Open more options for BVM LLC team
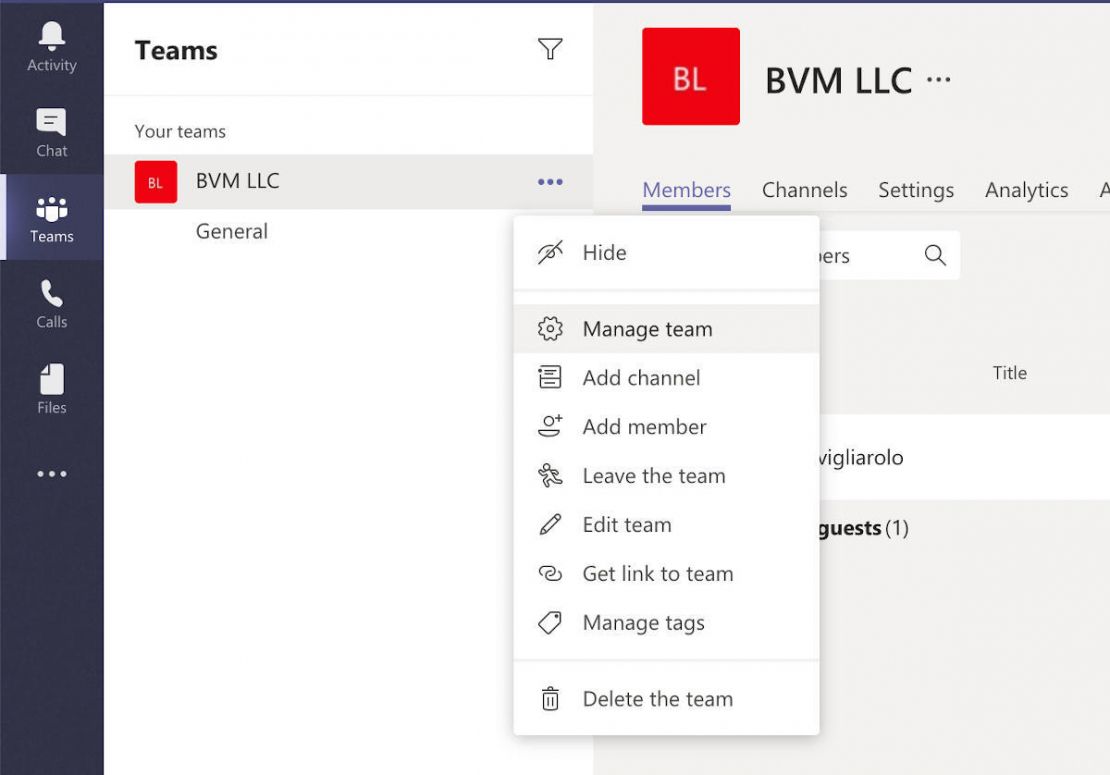The height and width of the screenshot is (775, 1110). point(549,181)
